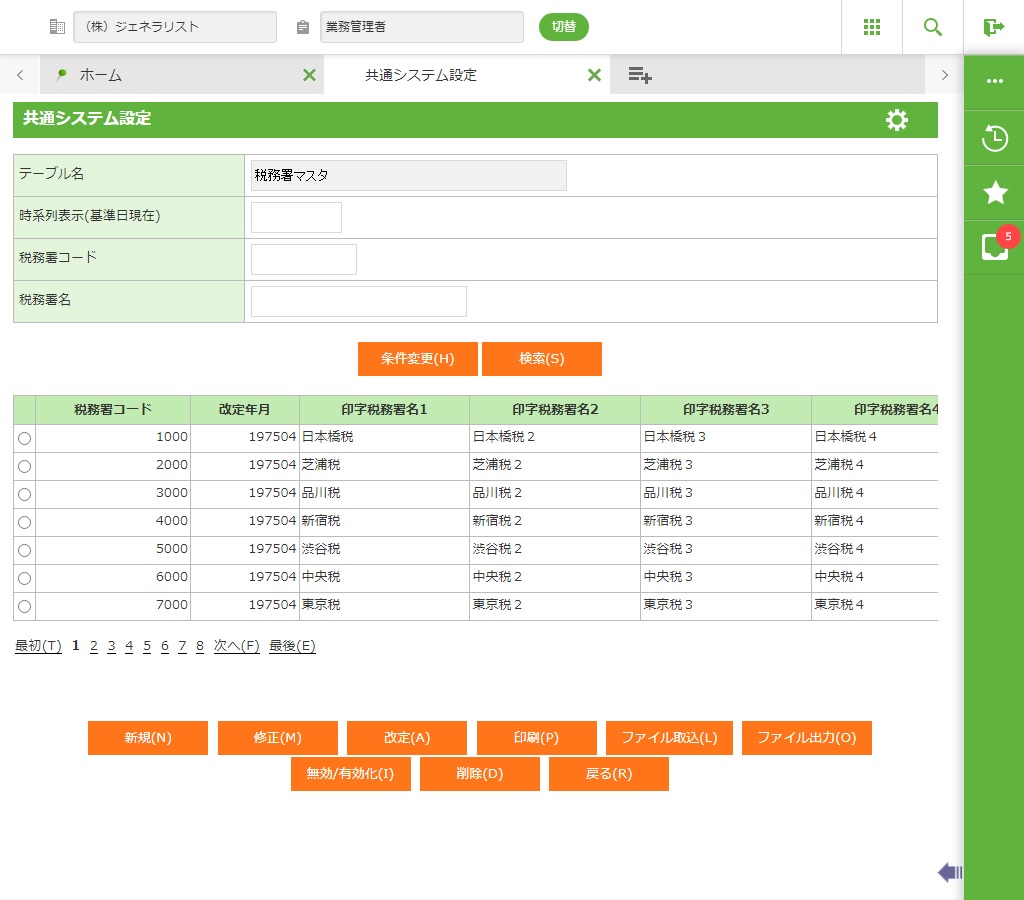Go to the 次へ(F) next page link
1024x900 pixels.
[236, 646]
